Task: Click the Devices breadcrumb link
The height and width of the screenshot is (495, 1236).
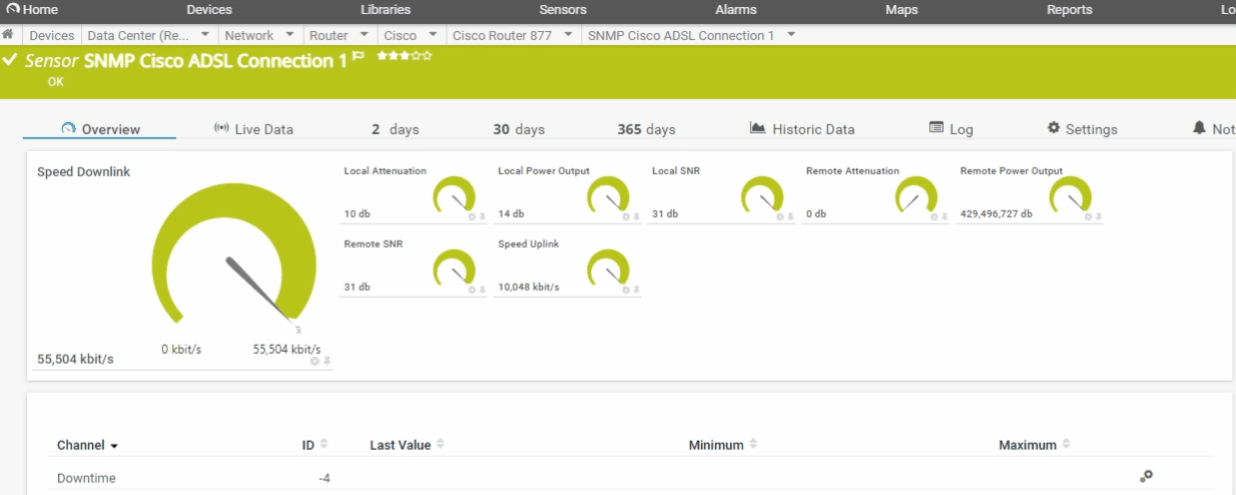Action: 52,35
